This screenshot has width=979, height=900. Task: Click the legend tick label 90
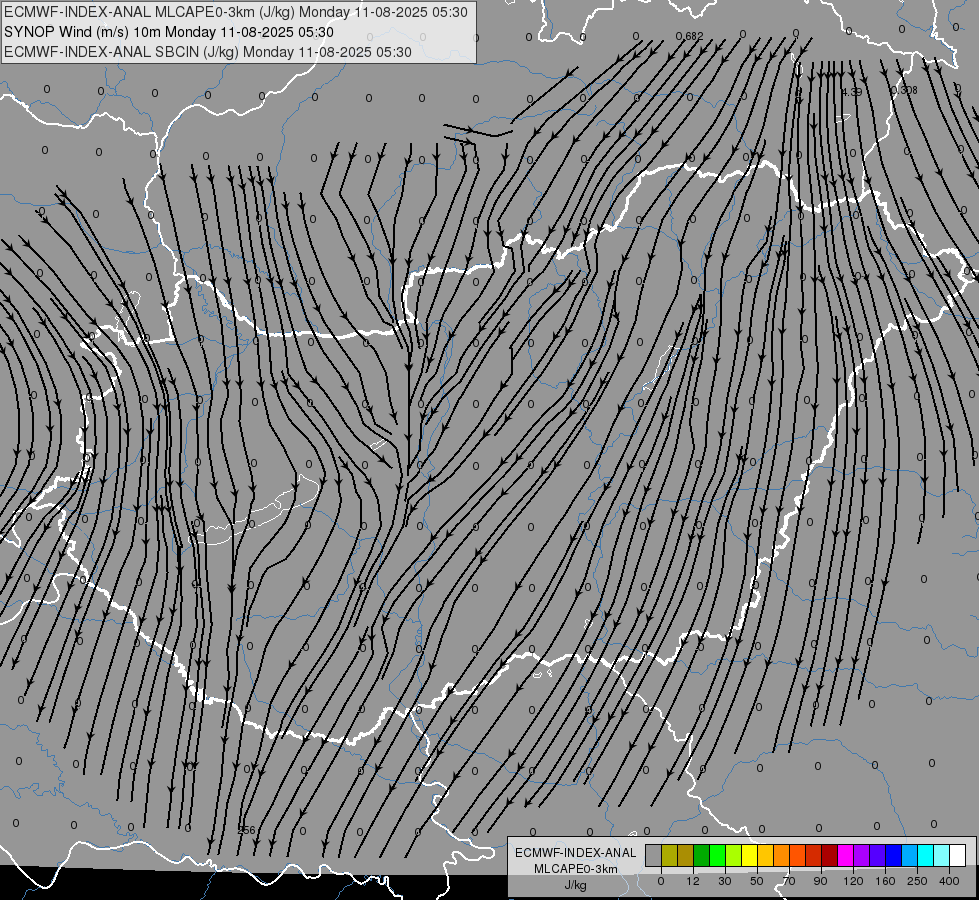pos(820,881)
